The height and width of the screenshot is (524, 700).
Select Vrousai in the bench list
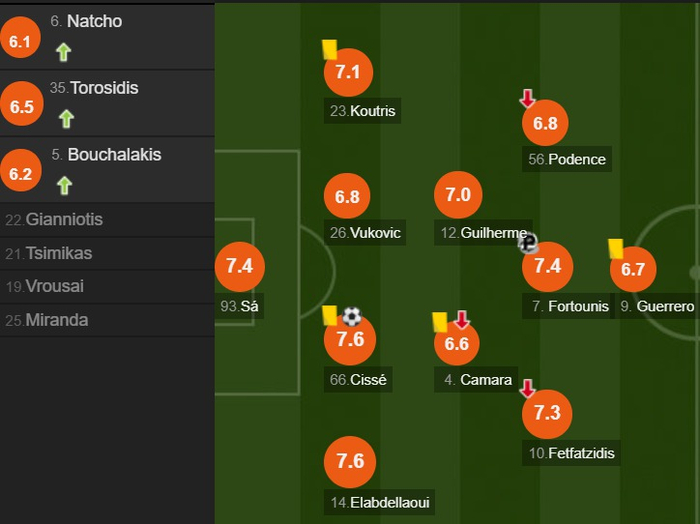click(55, 287)
